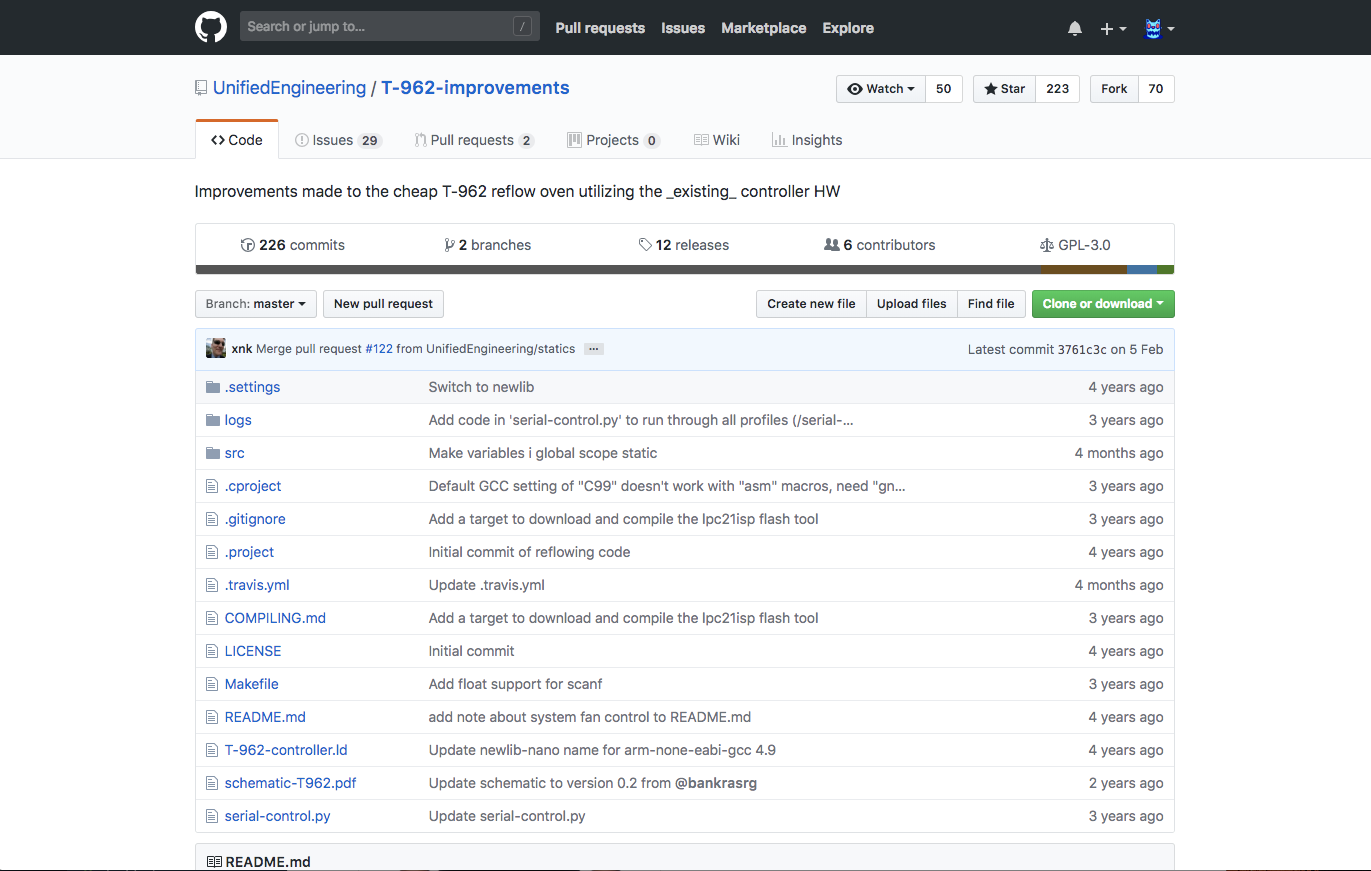Image resolution: width=1371 pixels, height=871 pixels.
Task: Open the T-962-improvements repository link
Action: [475, 88]
